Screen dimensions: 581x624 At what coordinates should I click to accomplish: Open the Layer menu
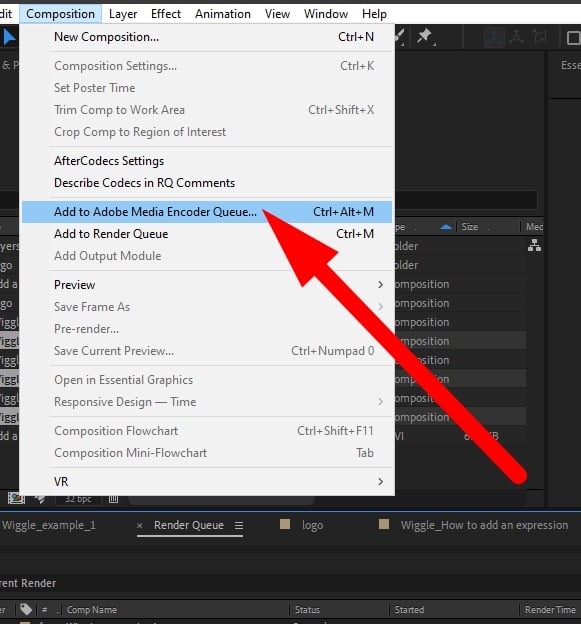(123, 14)
